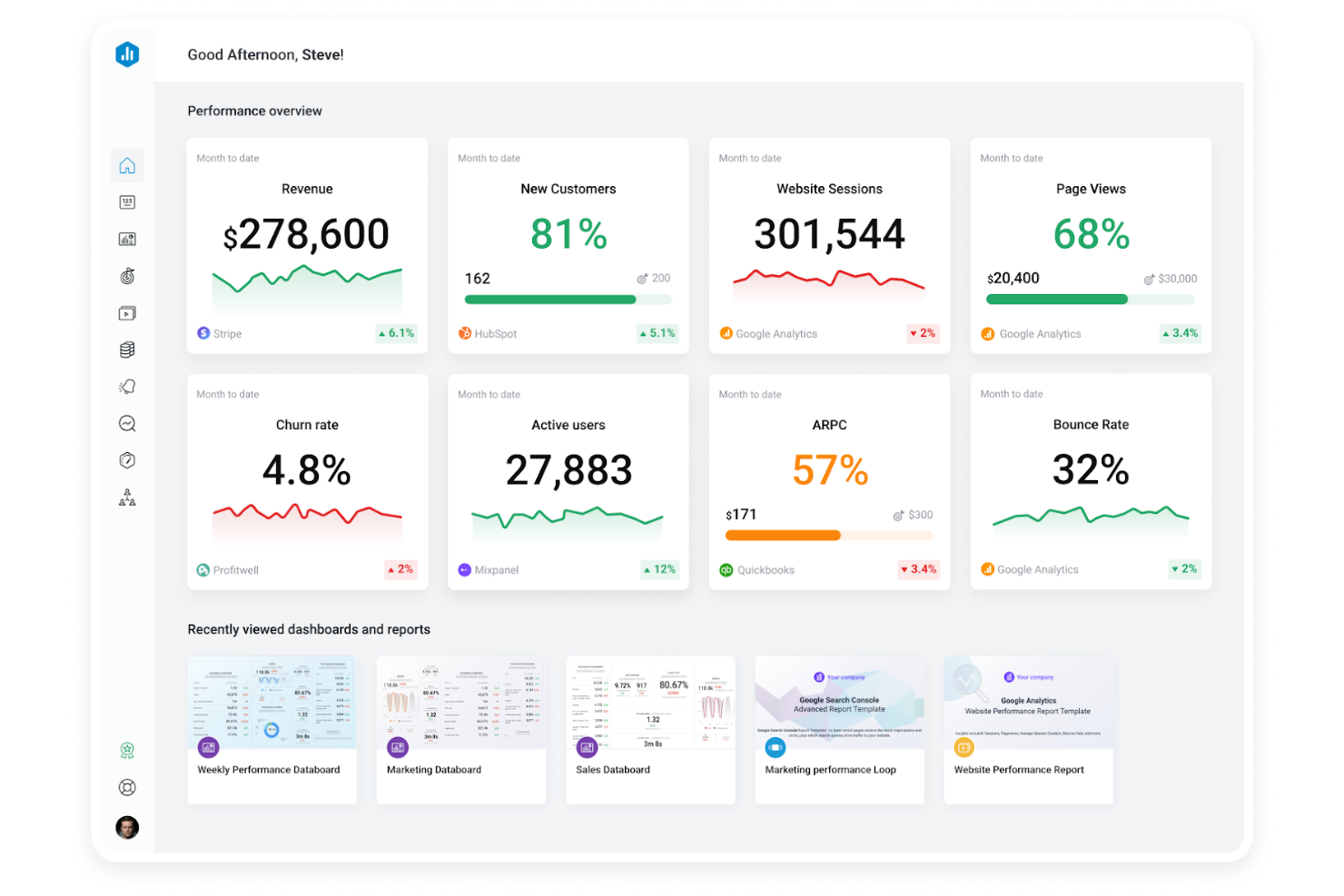Click the HubSpot icon in New Customers card
The image size is (1344, 896).
pyautogui.click(x=465, y=333)
